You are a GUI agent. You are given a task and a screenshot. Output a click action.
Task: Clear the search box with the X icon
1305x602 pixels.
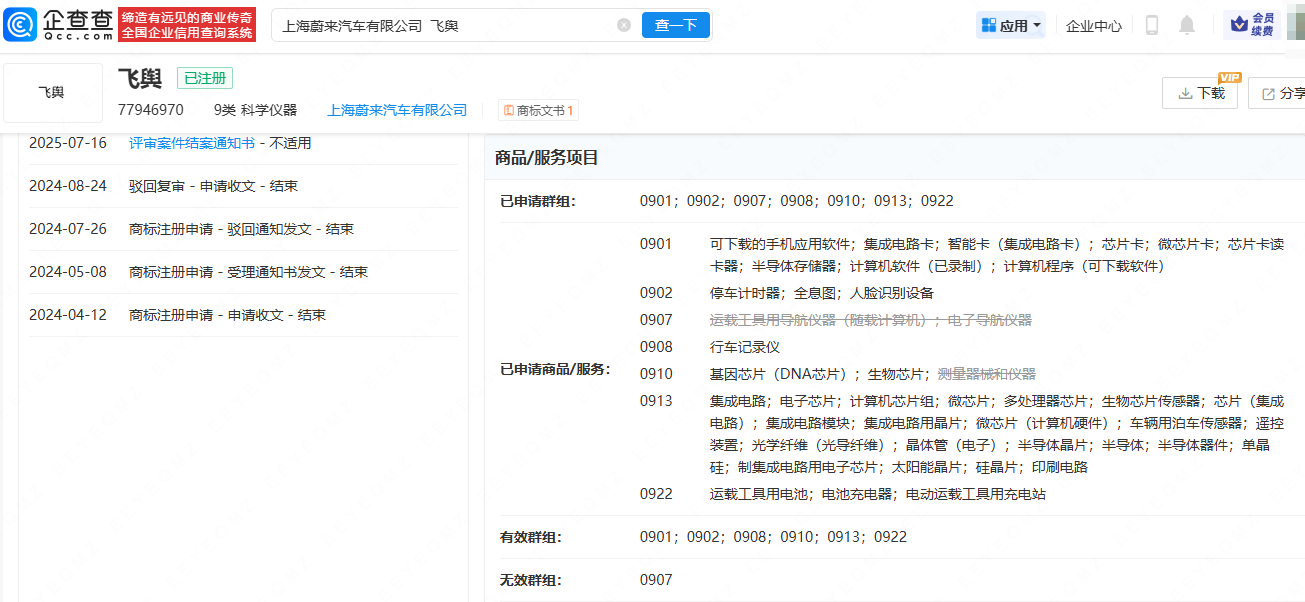click(624, 25)
